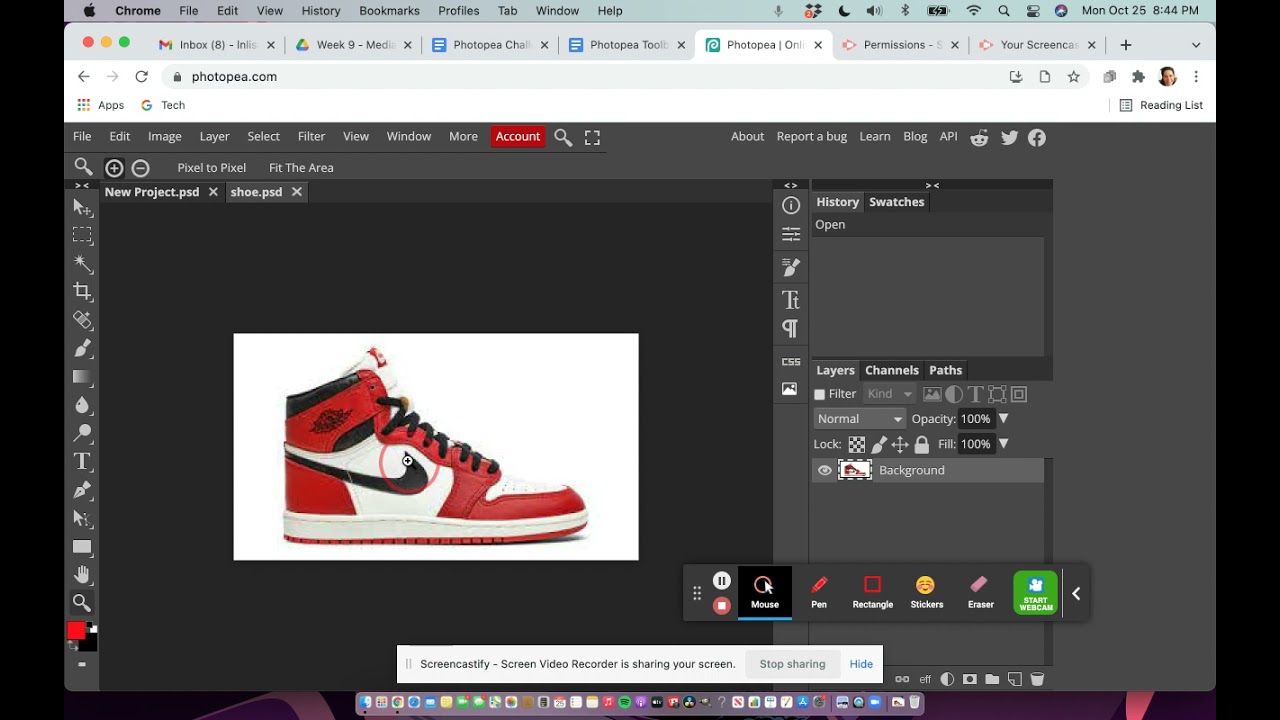This screenshot has width=1280, height=720.
Task: Open the Filter menu
Action: pos(311,137)
